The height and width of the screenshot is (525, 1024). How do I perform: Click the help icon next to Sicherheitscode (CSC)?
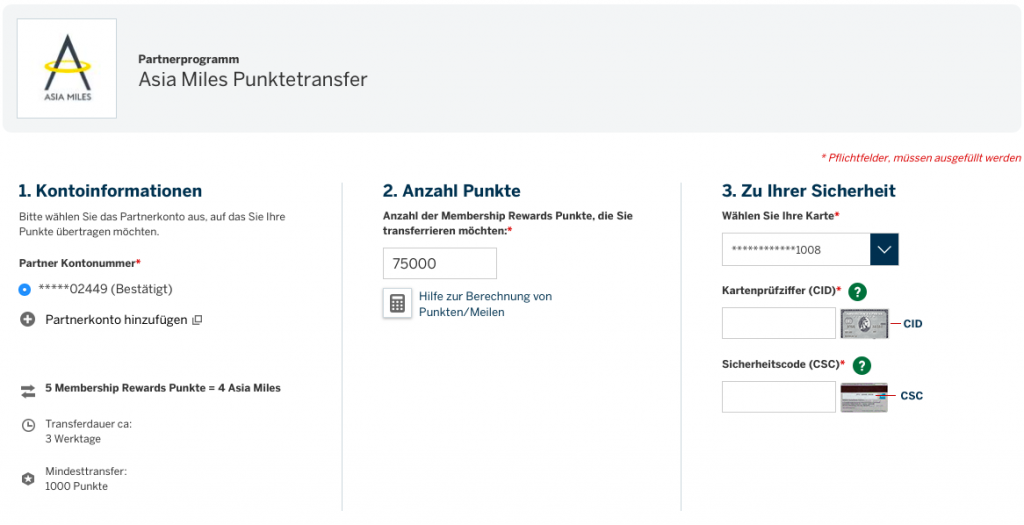click(862, 365)
